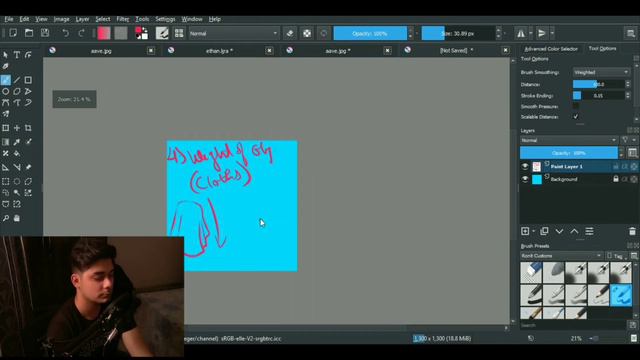Image resolution: width=640 pixels, height=360 pixels.
Task: Create a new document from toolbar
Action: click(13, 33)
